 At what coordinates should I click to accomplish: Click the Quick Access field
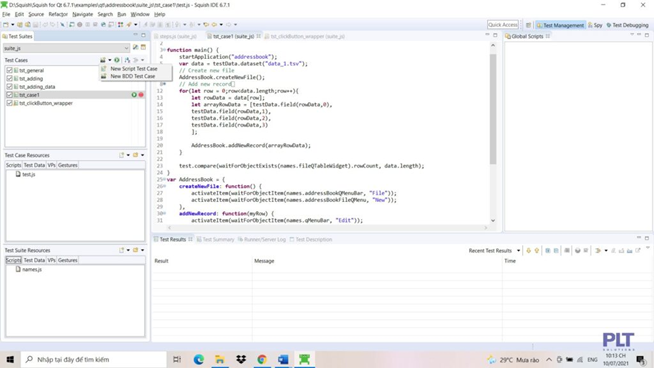coord(503,25)
